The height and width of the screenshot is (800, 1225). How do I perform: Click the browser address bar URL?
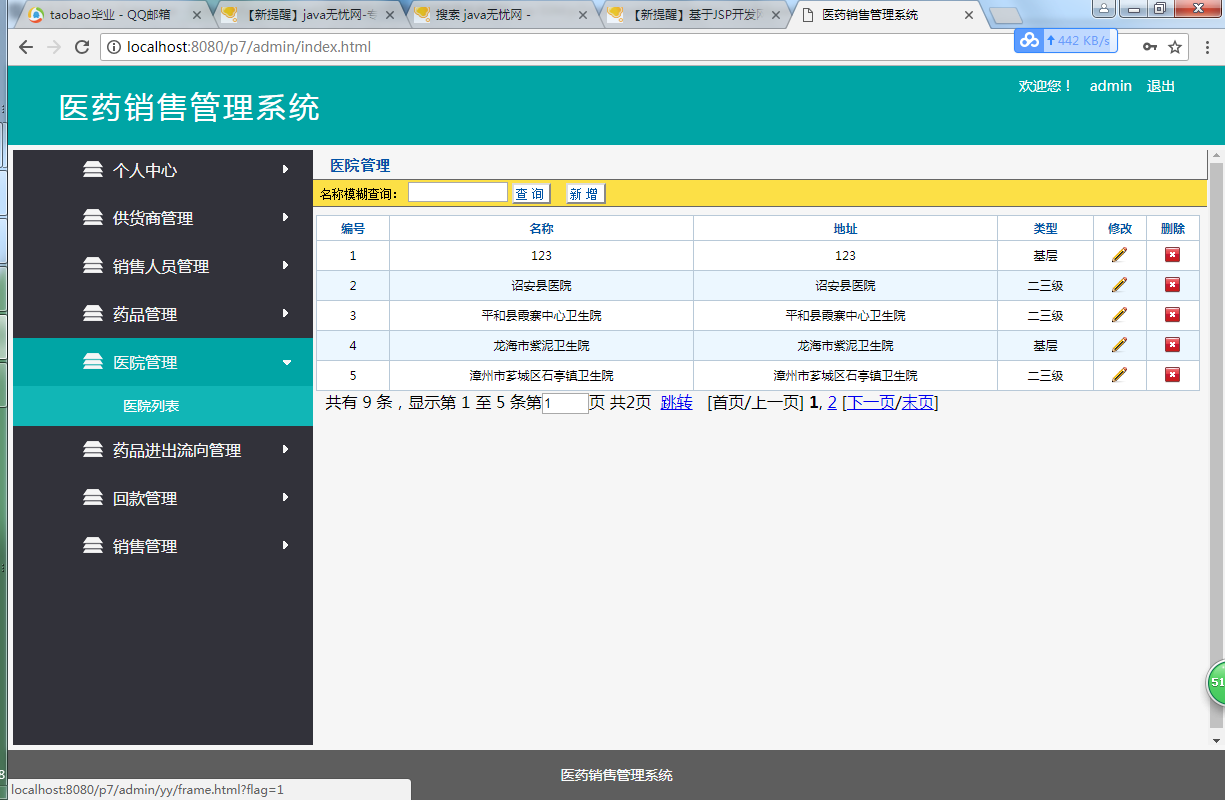[x=249, y=47]
